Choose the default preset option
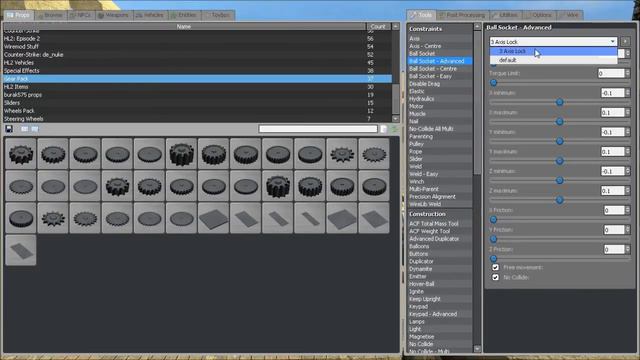Image resolution: width=640 pixels, height=360 pixels. (553, 60)
